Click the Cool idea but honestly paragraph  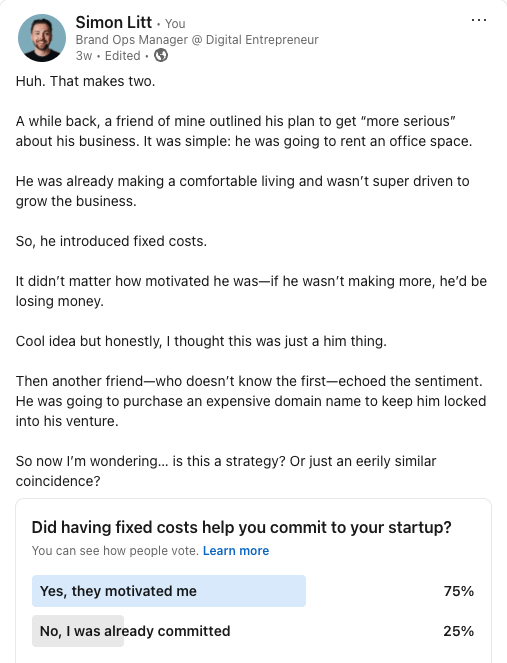click(x=201, y=341)
